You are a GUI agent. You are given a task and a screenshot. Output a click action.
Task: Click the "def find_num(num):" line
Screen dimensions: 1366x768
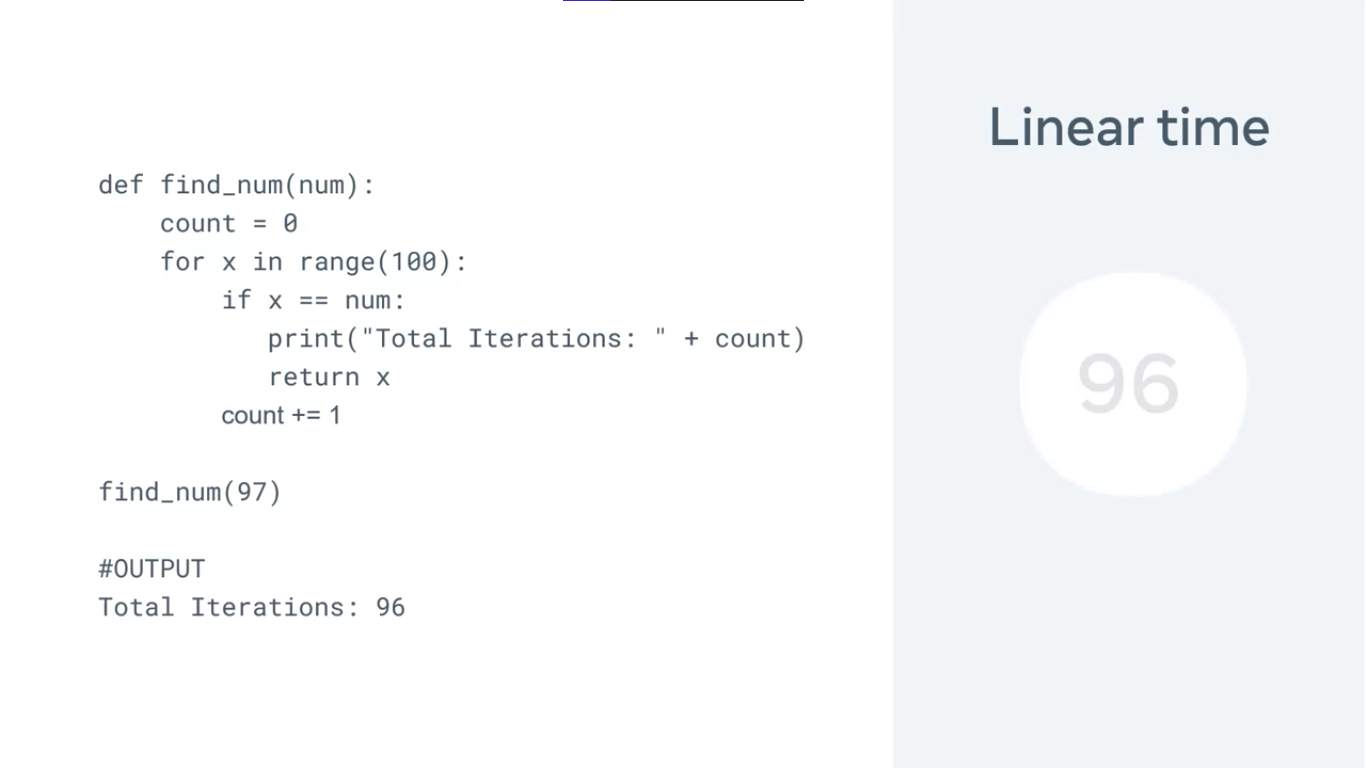coord(236,185)
